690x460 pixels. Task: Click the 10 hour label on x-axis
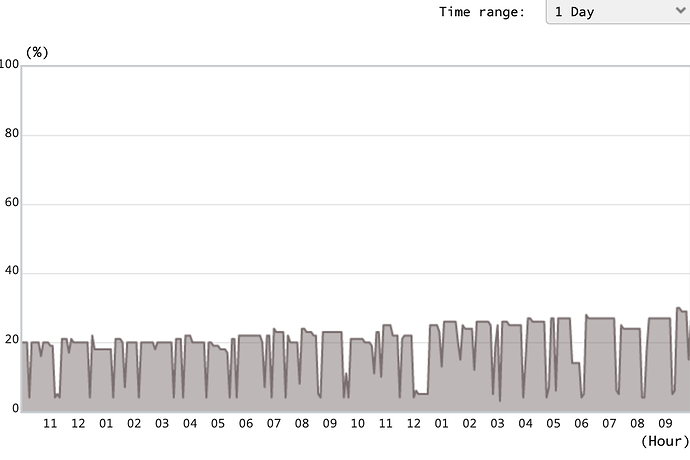coord(358,423)
